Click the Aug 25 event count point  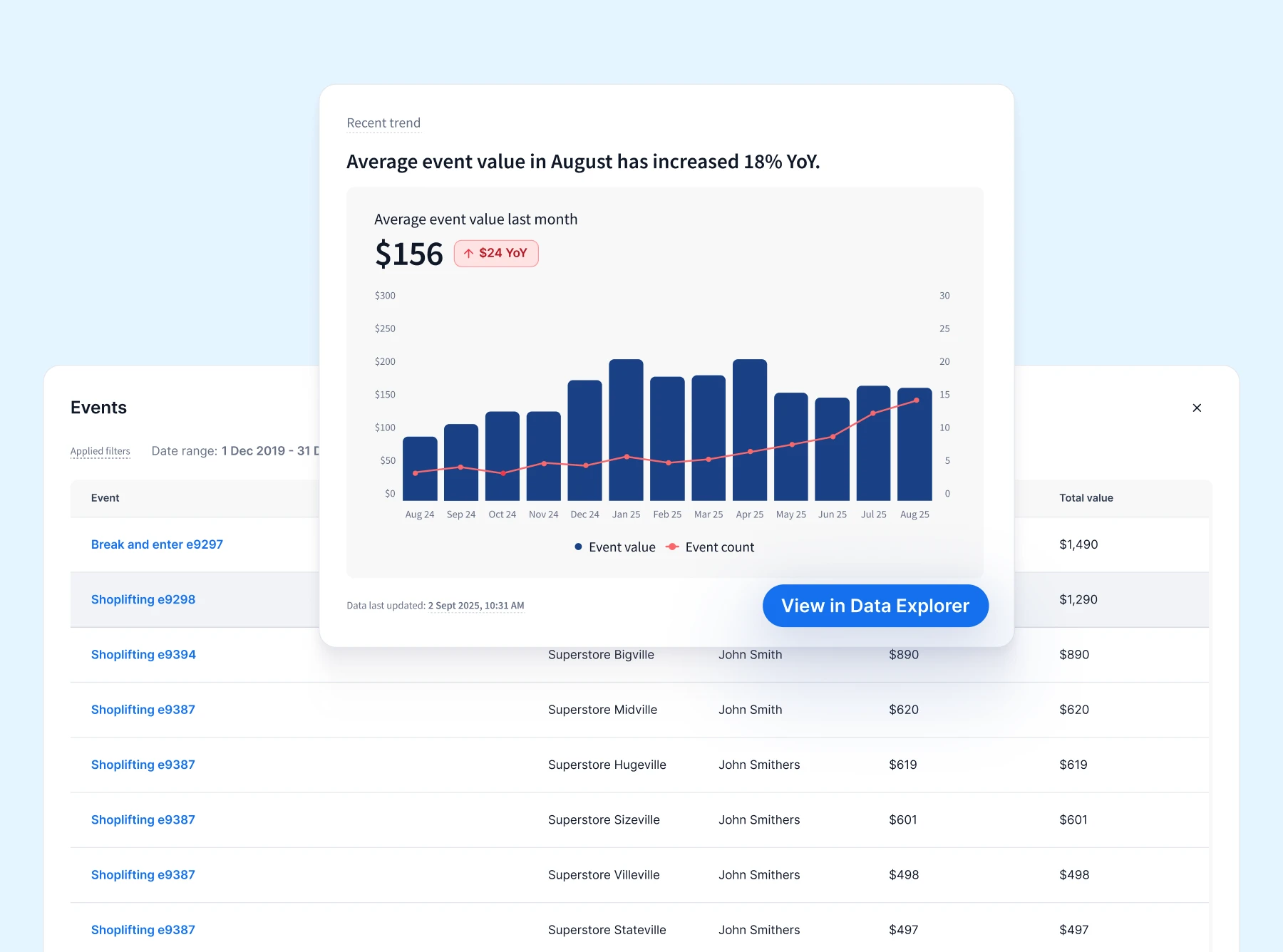point(917,400)
